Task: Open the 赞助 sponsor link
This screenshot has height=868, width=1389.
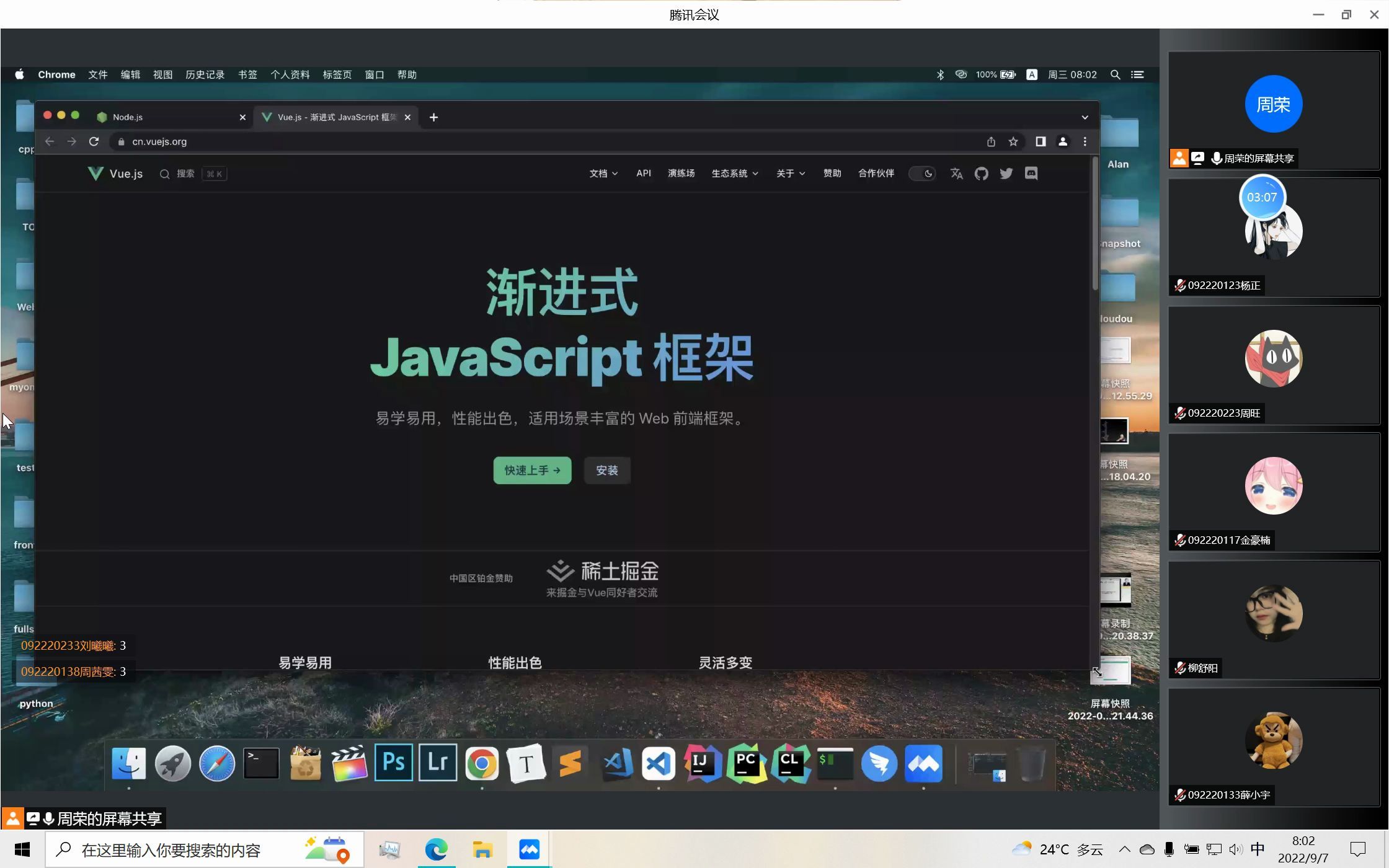Action: [832, 174]
